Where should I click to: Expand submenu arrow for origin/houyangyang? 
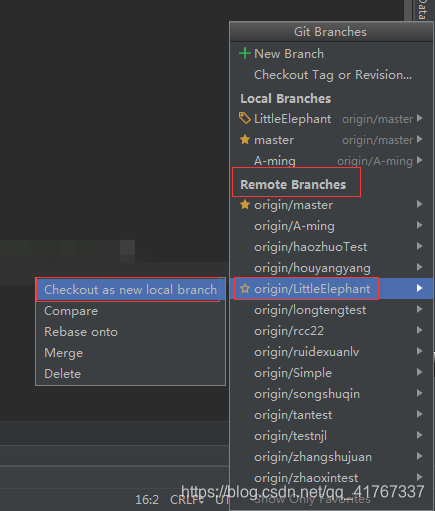point(420,267)
